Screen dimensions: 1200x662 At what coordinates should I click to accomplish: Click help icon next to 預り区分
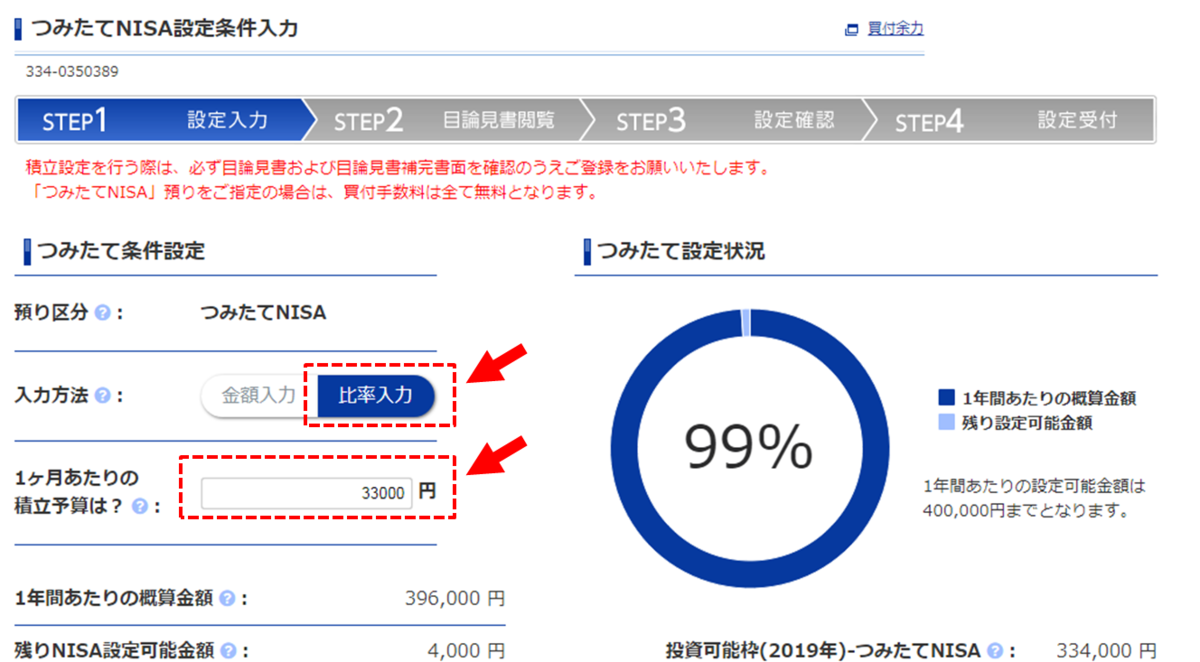[x=102, y=313]
